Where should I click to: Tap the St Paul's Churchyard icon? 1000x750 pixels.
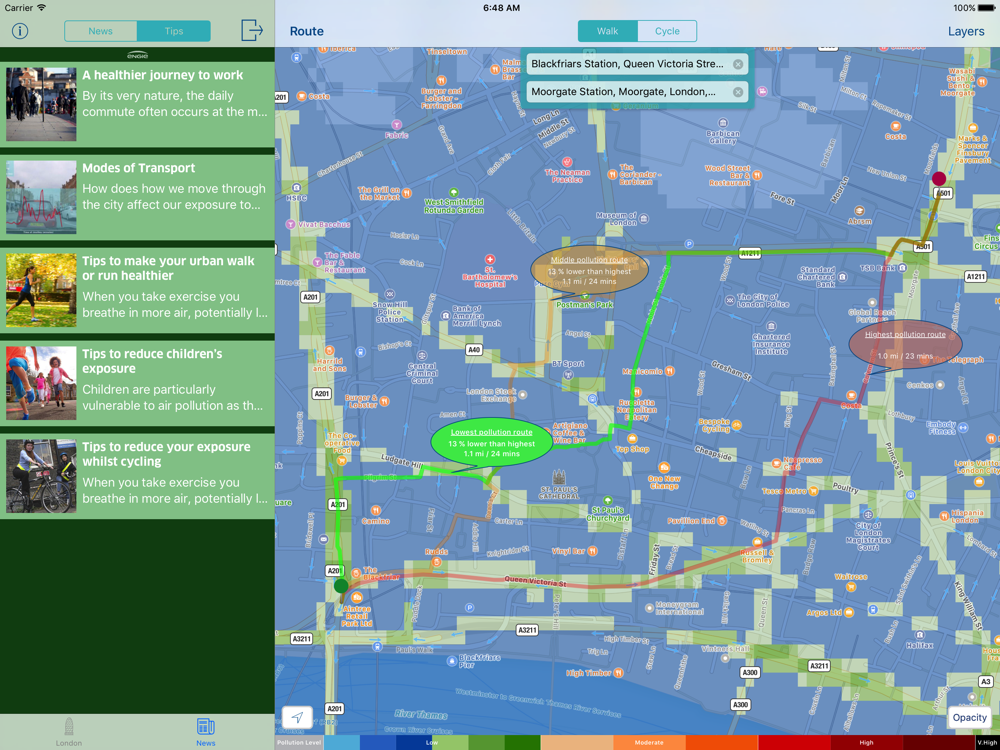click(x=607, y=501)
